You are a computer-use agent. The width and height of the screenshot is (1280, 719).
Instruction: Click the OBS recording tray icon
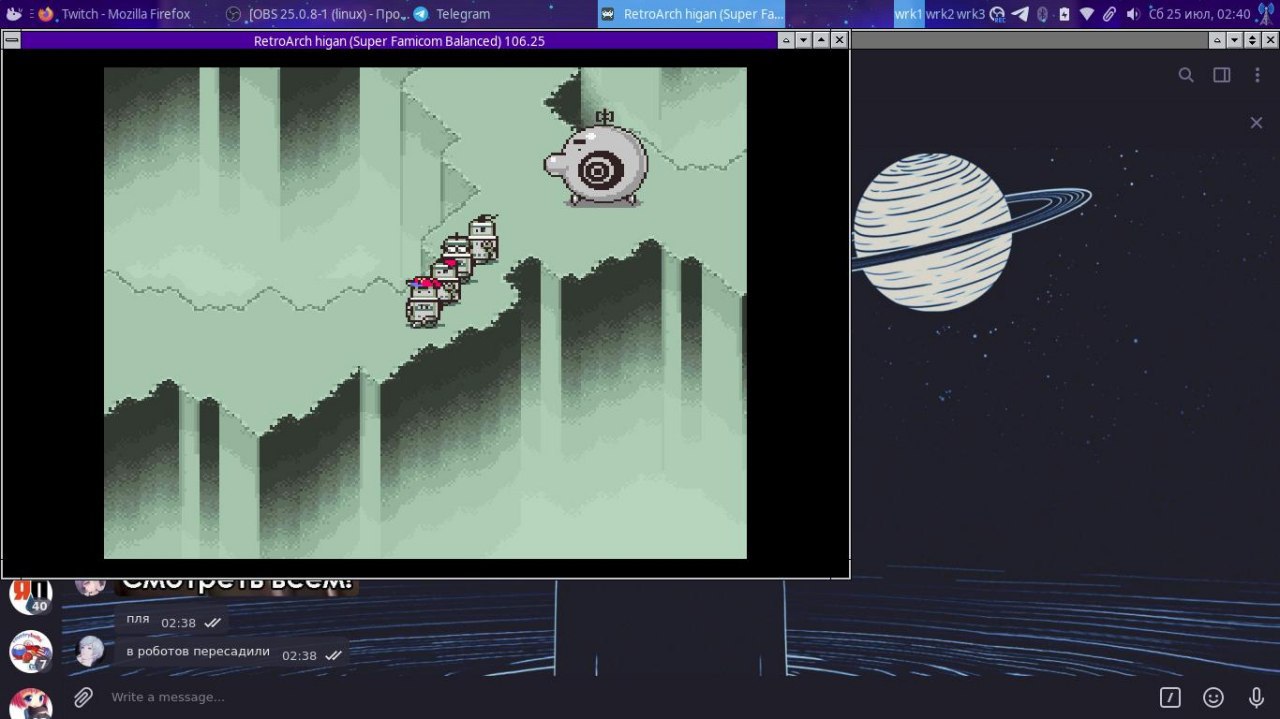click(997, 14)
